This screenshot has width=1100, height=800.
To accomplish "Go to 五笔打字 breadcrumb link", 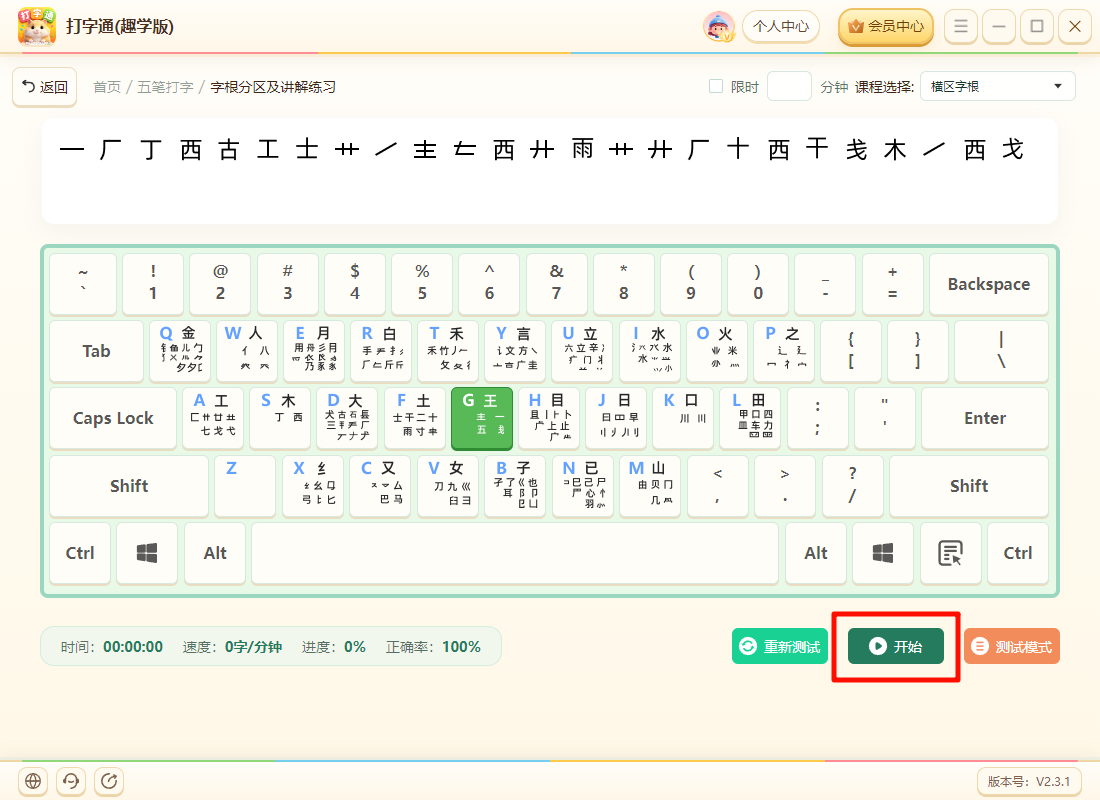I will (x=165, y=87).
